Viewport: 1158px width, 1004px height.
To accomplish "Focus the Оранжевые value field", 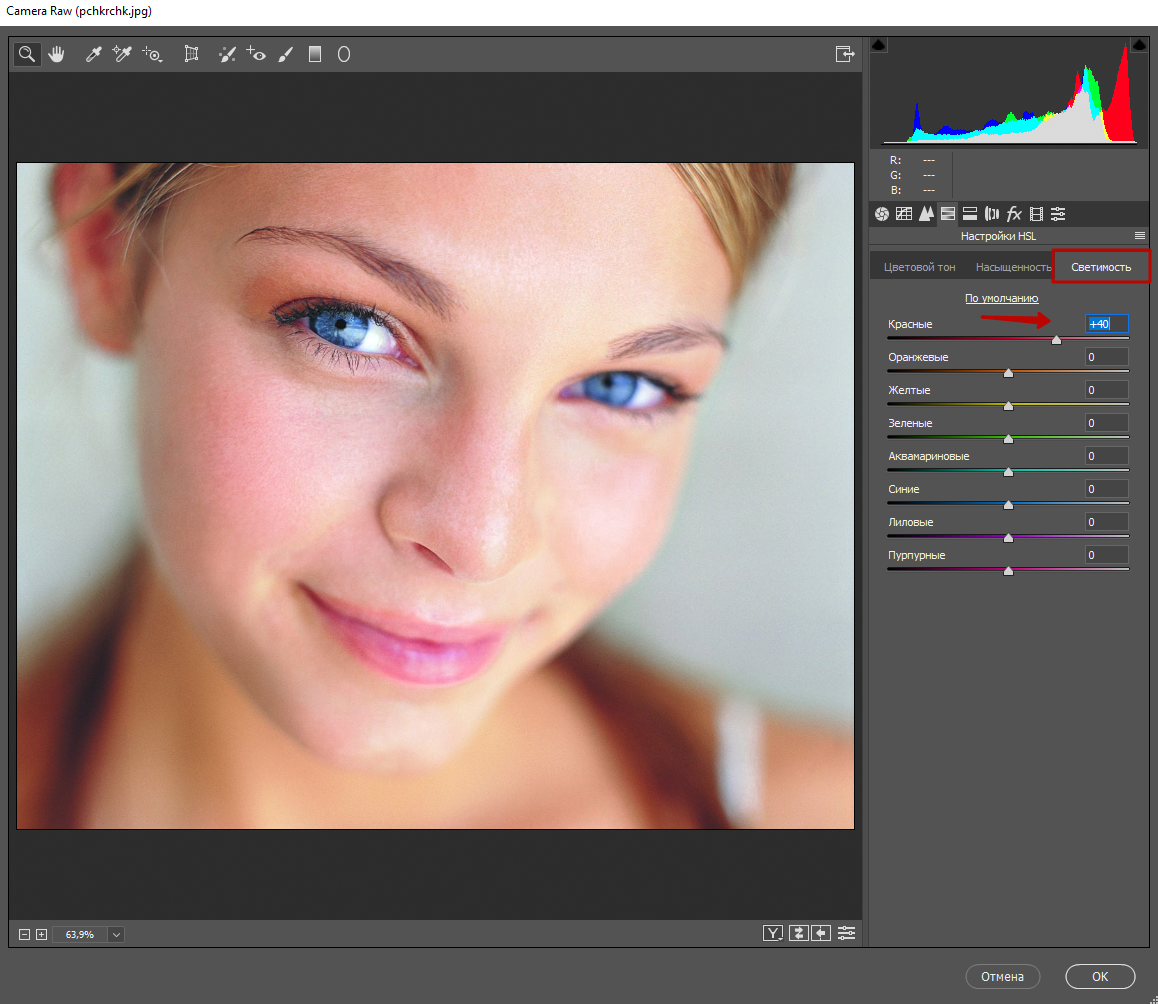I will (x=1106, y=357).
